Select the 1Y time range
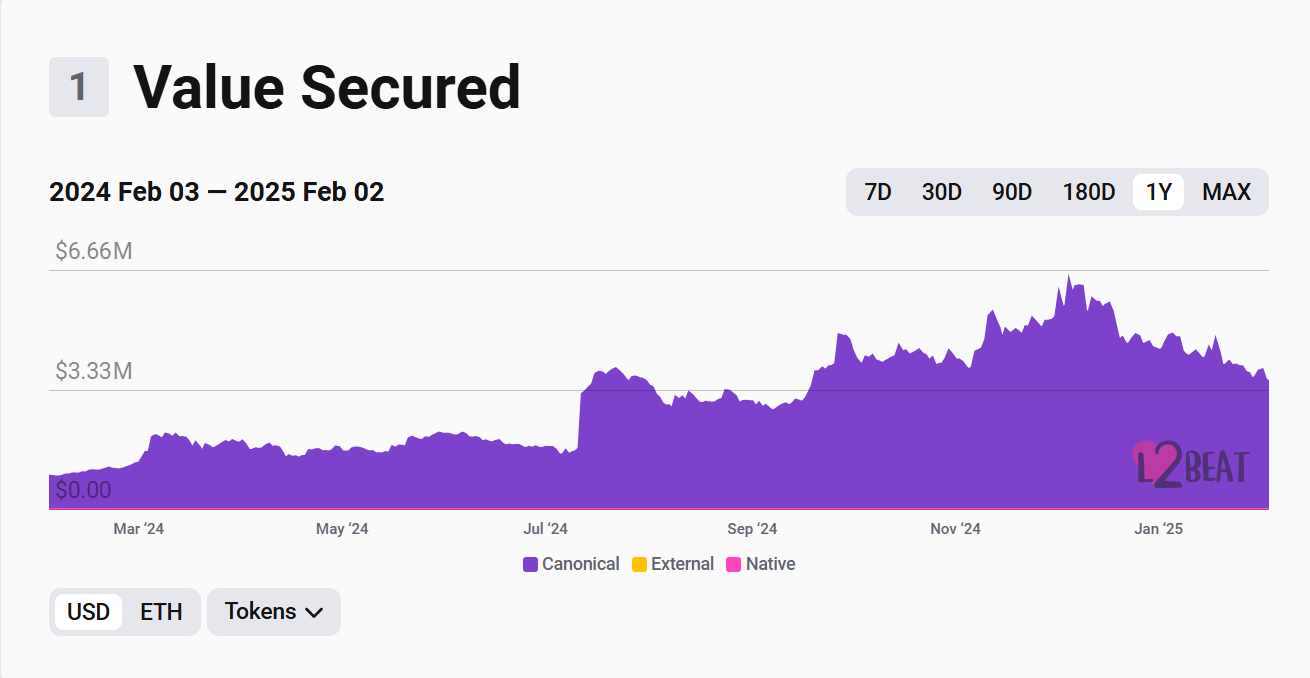Screen dimensions: 1310x678 pyautogui.click(x=1158, y=192)
